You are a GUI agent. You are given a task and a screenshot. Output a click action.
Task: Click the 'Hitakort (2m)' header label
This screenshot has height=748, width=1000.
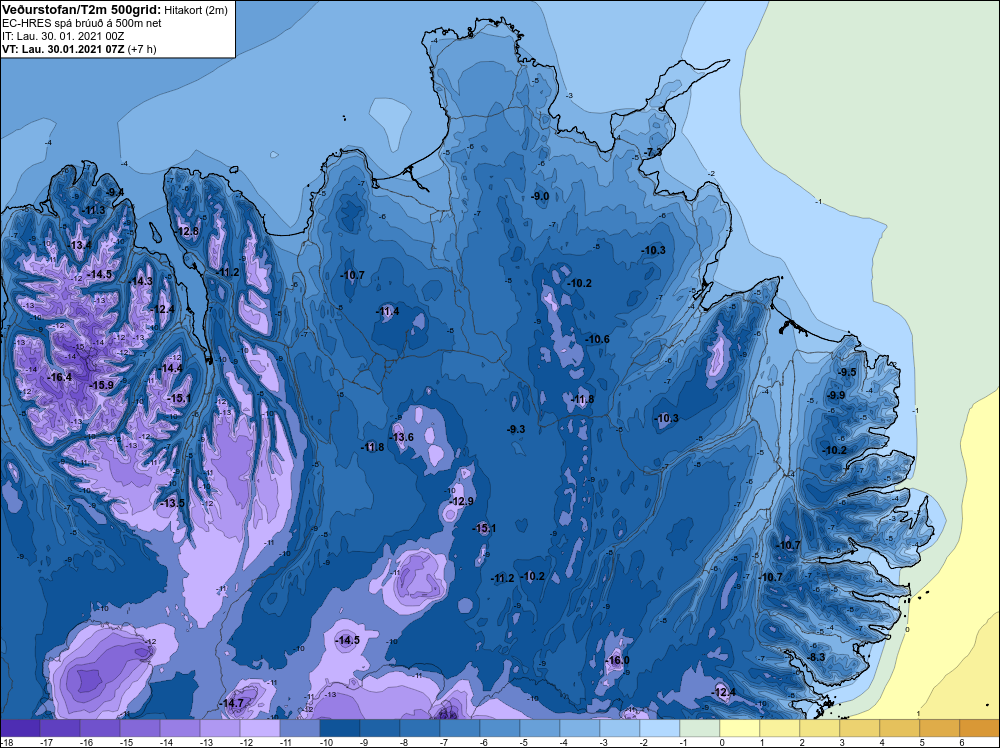click(x=196, y=10)
